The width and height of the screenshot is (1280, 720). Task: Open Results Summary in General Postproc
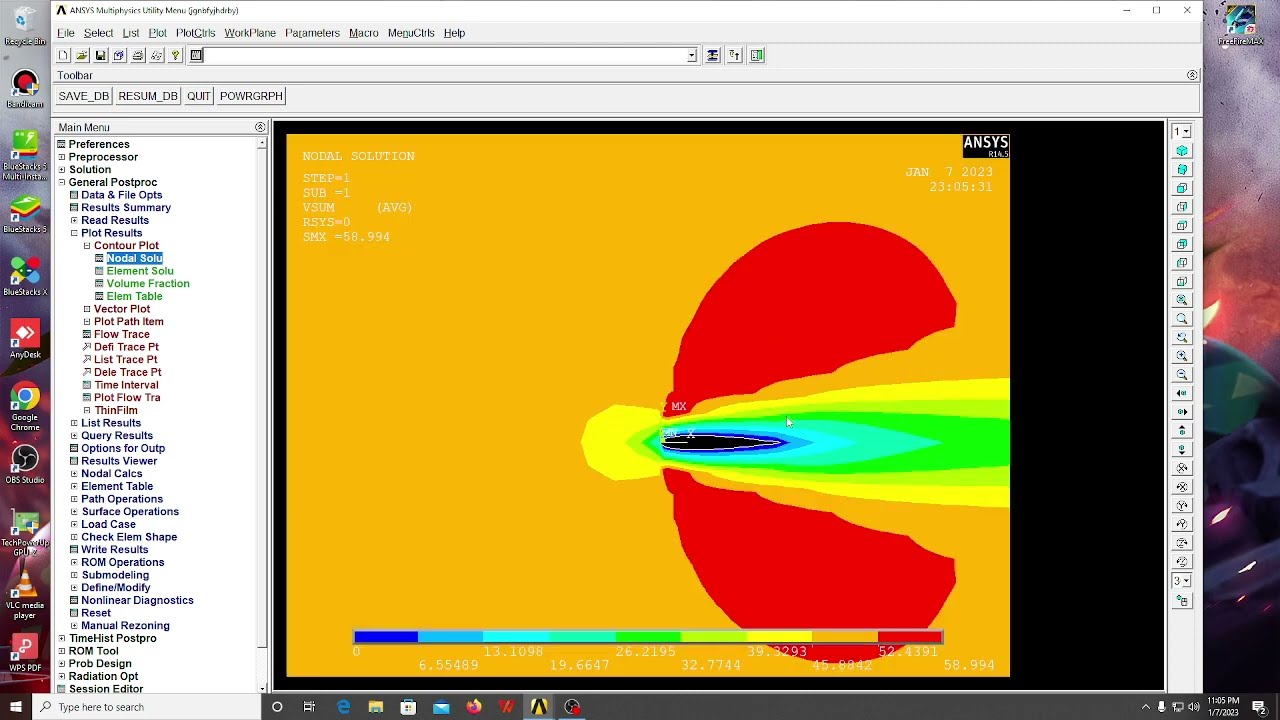click(126, 208)
